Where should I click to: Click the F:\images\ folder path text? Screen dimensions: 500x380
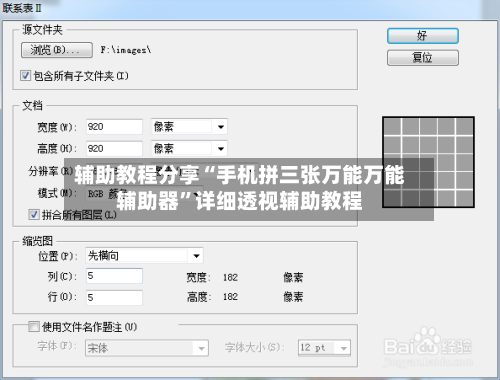pos(126,50)
